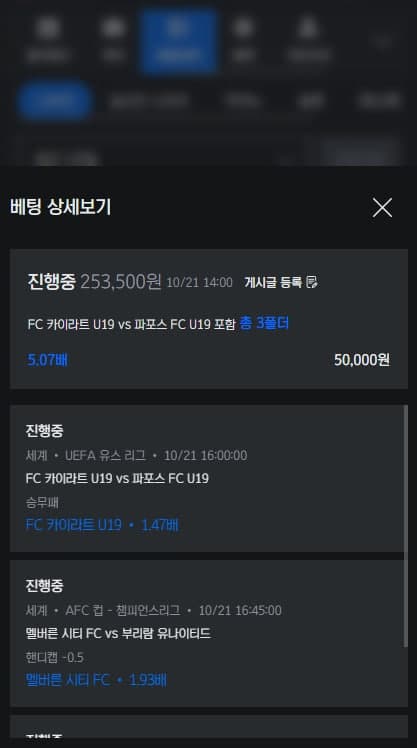Viewport: 417px width, 748px height.
Task: Click the 5.07배 total odds
Action: [x=47, y=360]
